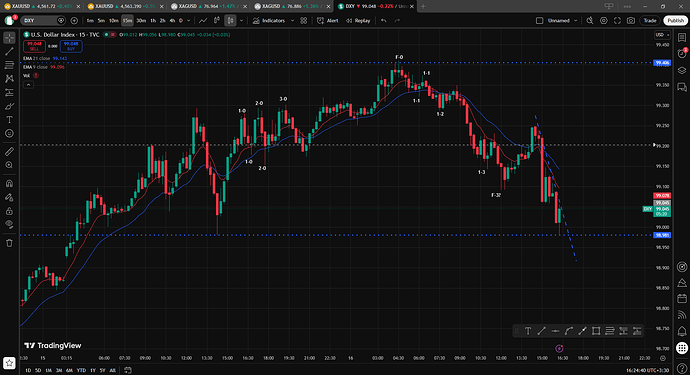Open the chart style dropdown arrow

[x=241, y=21]
